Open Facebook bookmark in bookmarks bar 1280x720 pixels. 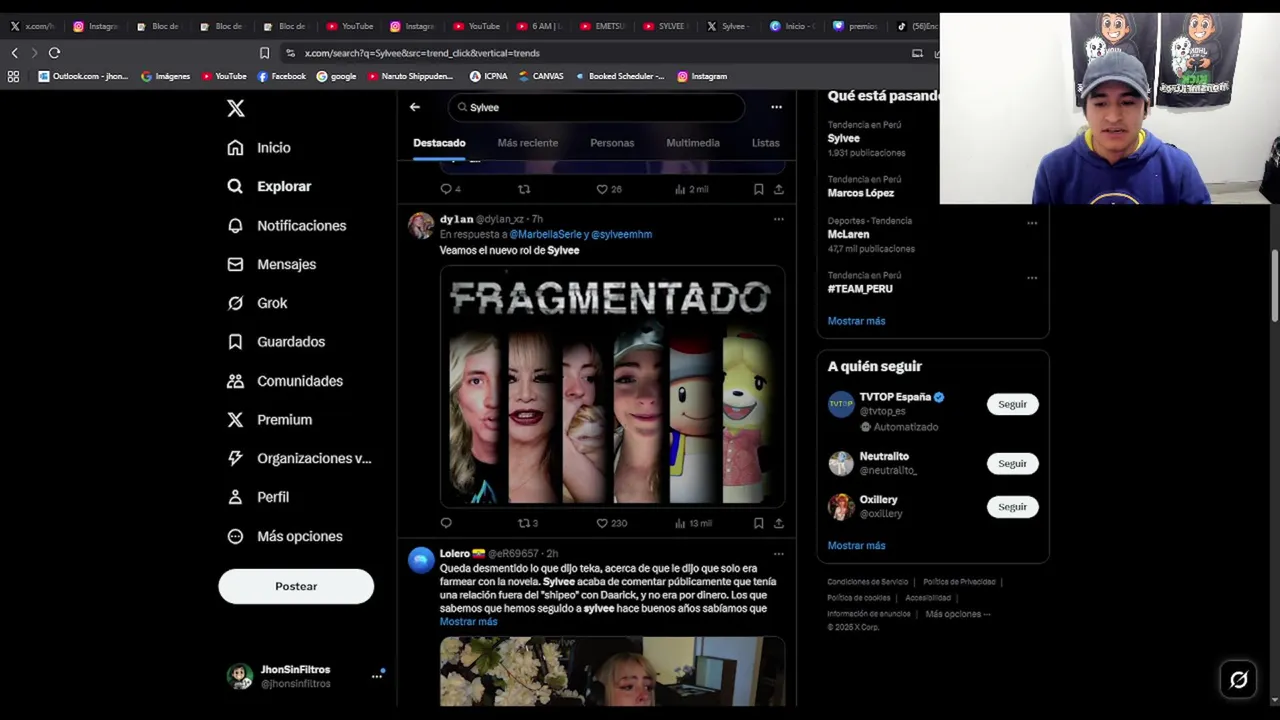pos(282,76)
